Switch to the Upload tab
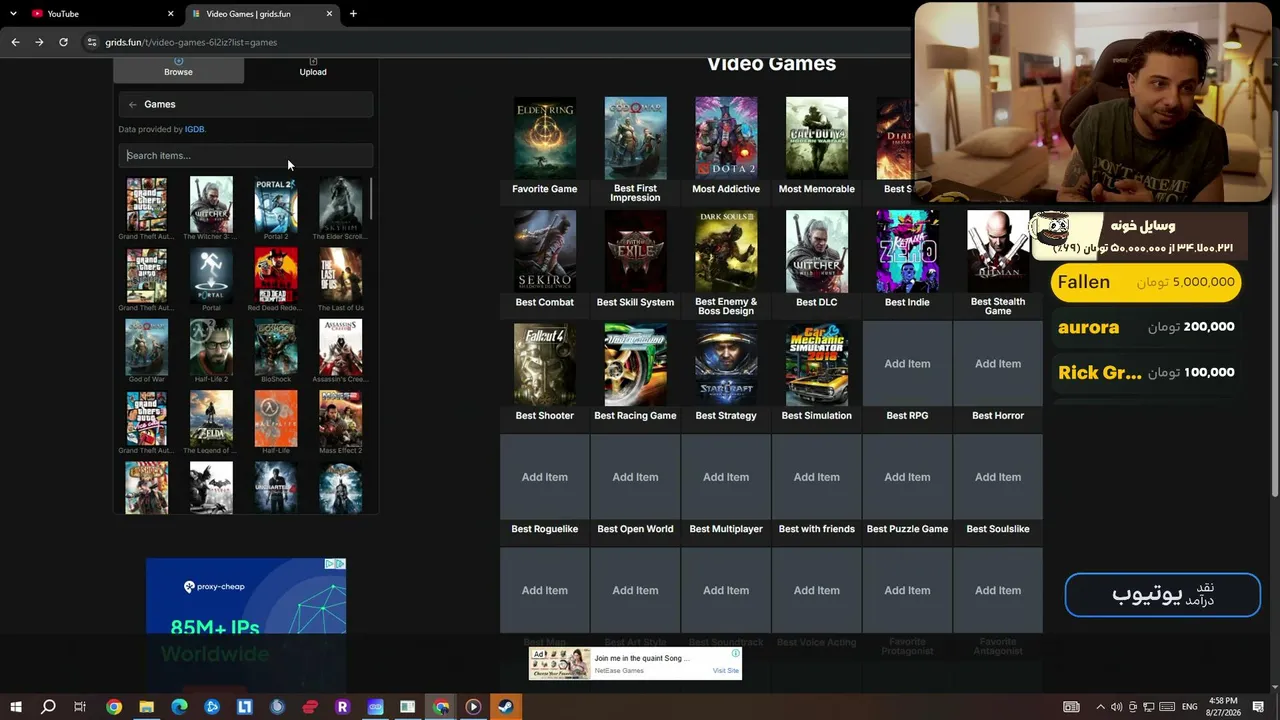 pyautogui.click(x=313, y=67)
